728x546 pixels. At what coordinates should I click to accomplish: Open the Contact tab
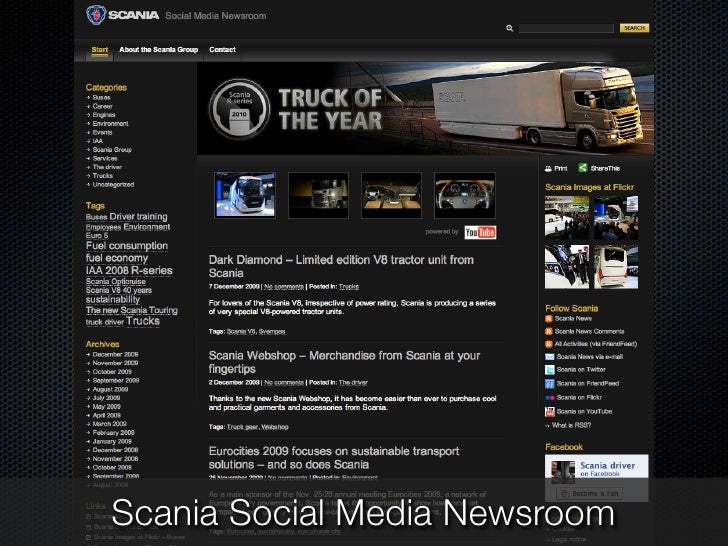[222, 50]
